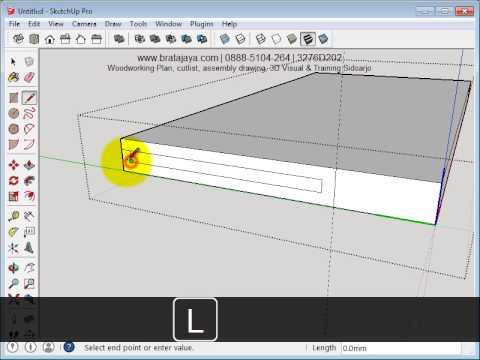Image resolution: width=480 pixels, height=360 pixels.
Task: Switch to Right view
Action: pos(65,39)
